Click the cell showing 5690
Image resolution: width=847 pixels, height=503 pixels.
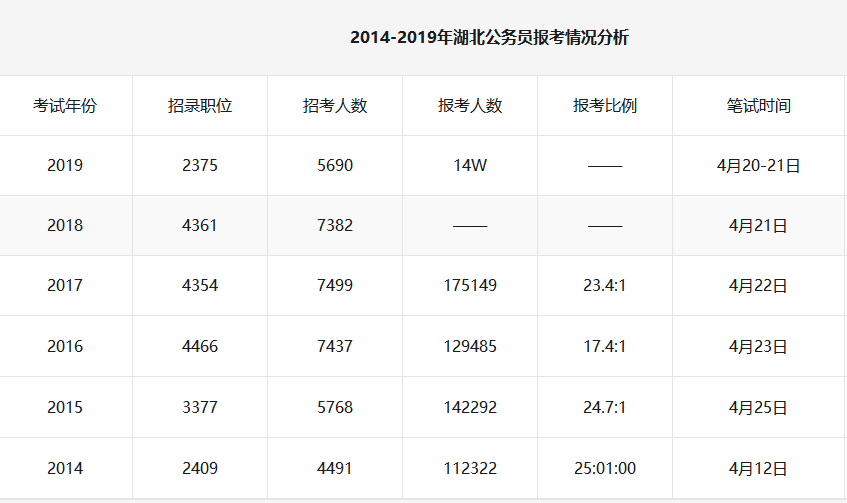(335, 165)
